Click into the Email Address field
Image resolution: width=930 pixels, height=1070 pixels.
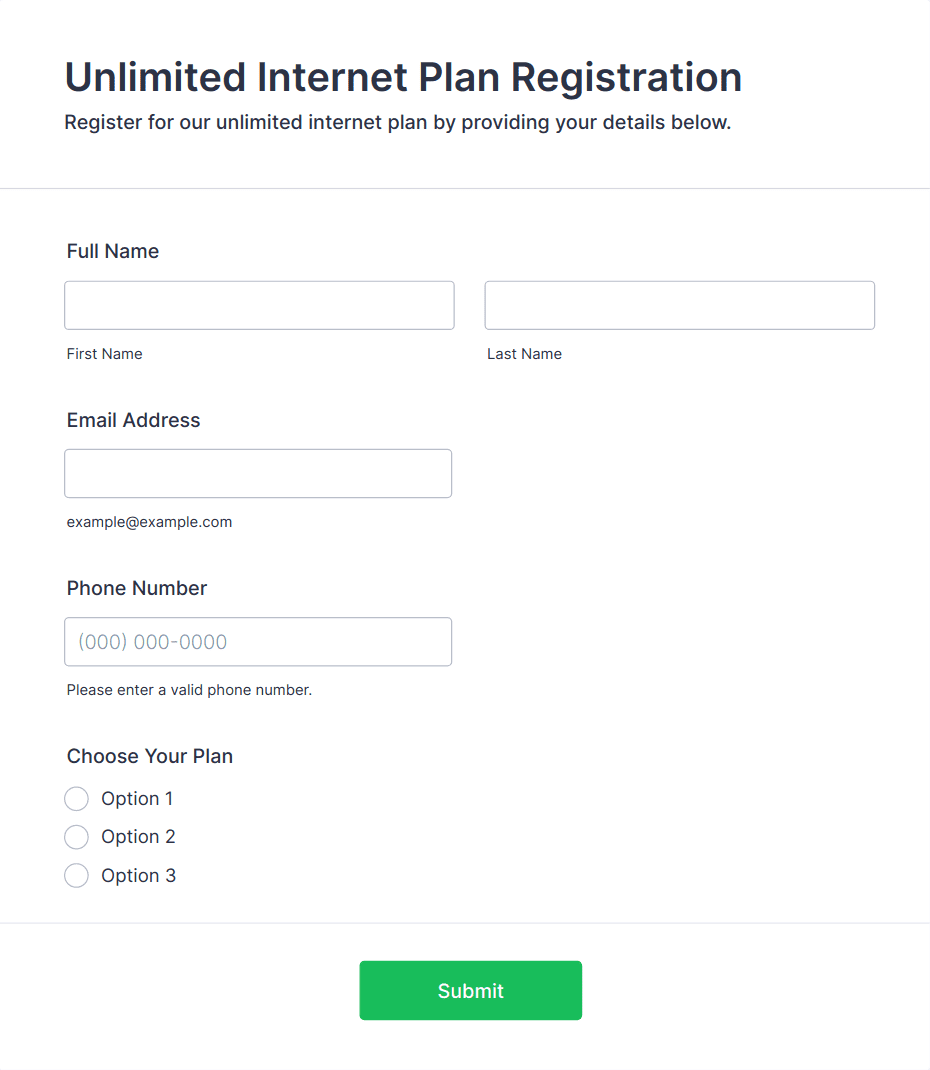[x=258, y=473]
